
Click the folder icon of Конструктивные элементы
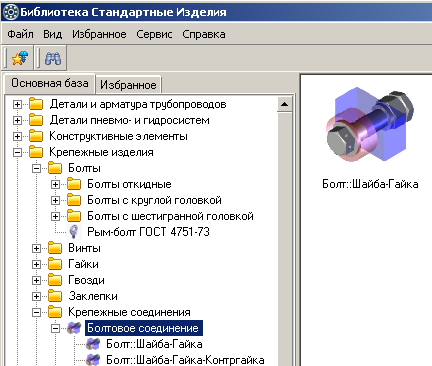[36, 136]
